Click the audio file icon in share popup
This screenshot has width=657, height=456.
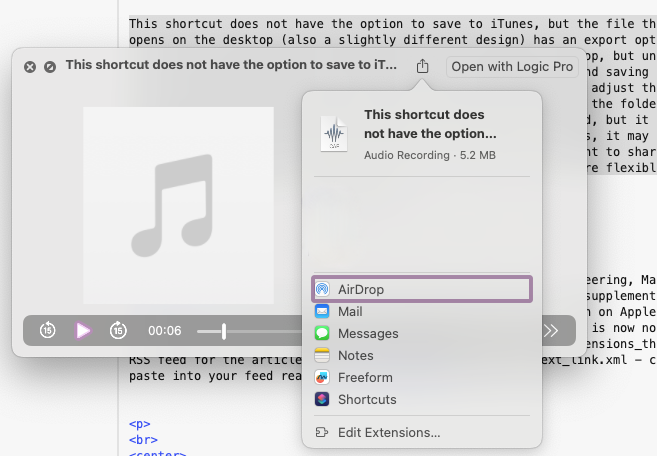pos(334,134)
